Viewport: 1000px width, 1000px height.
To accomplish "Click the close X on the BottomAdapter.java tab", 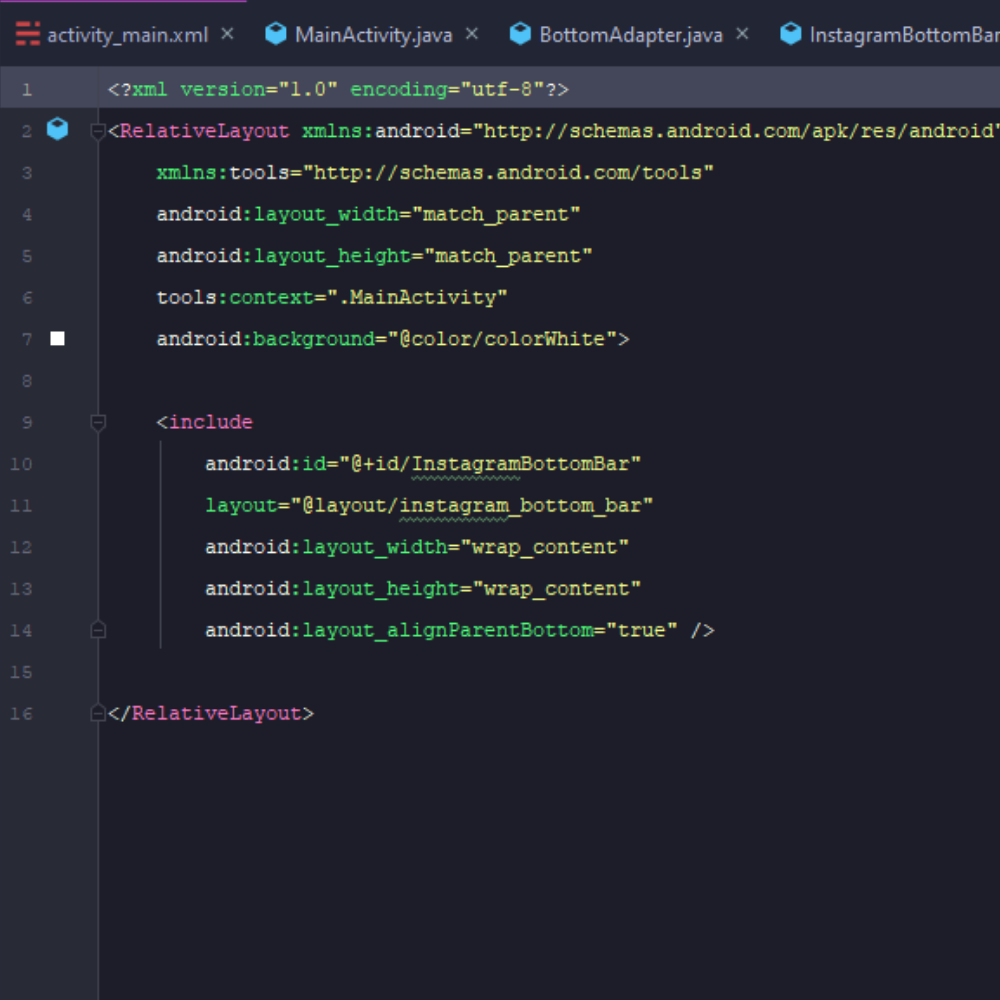I will pos(742,33).
